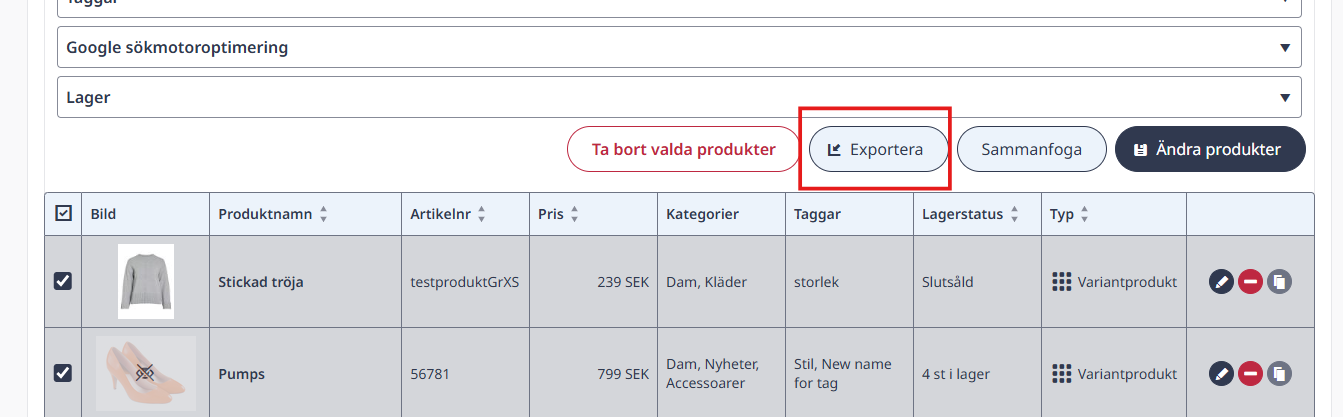Click the Sammanfoga button

click(1032, 150)
